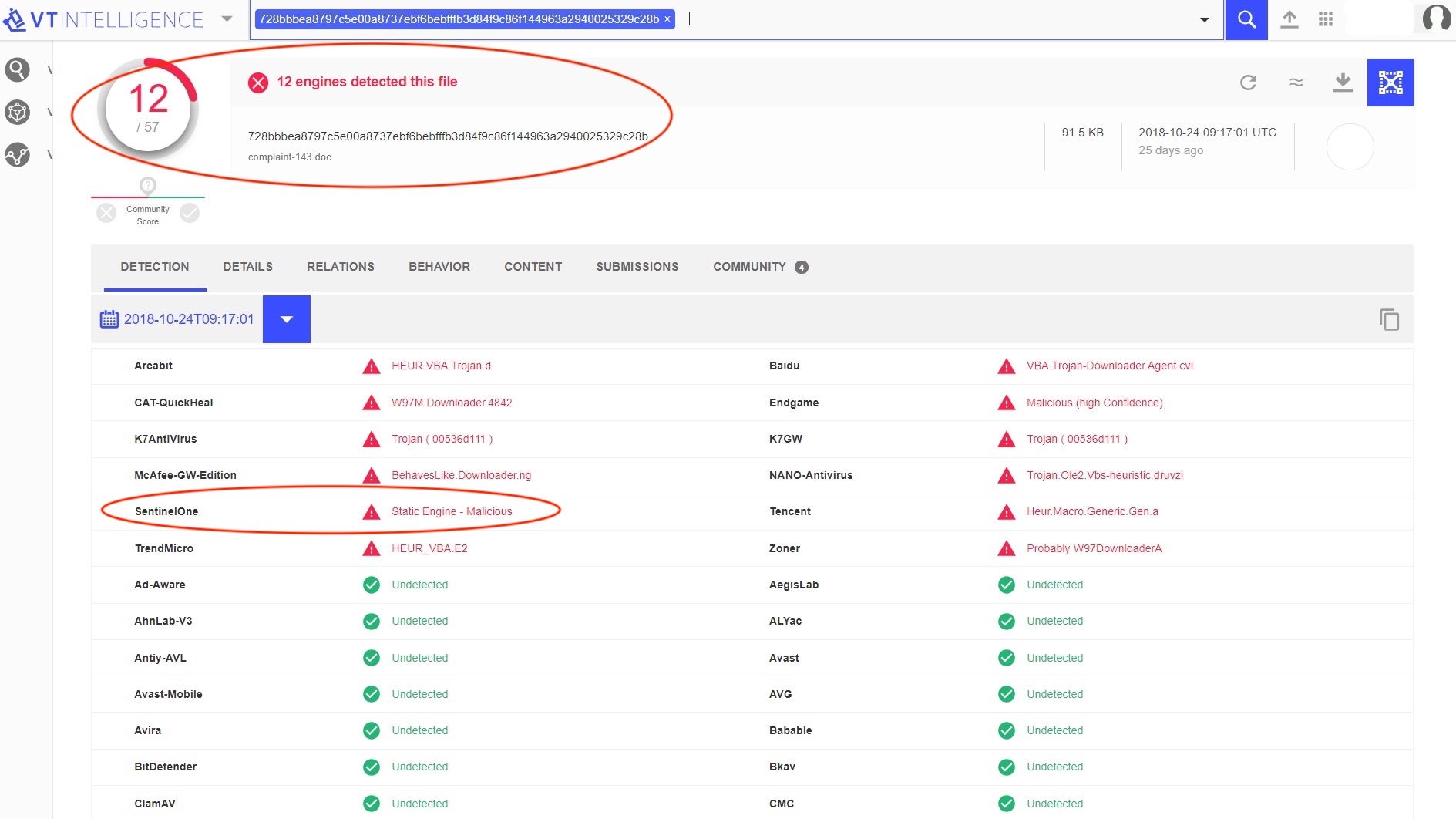This screenshot has width=1456, height=819.
Task: Vote malicious with community X icon
Action: 106,213
